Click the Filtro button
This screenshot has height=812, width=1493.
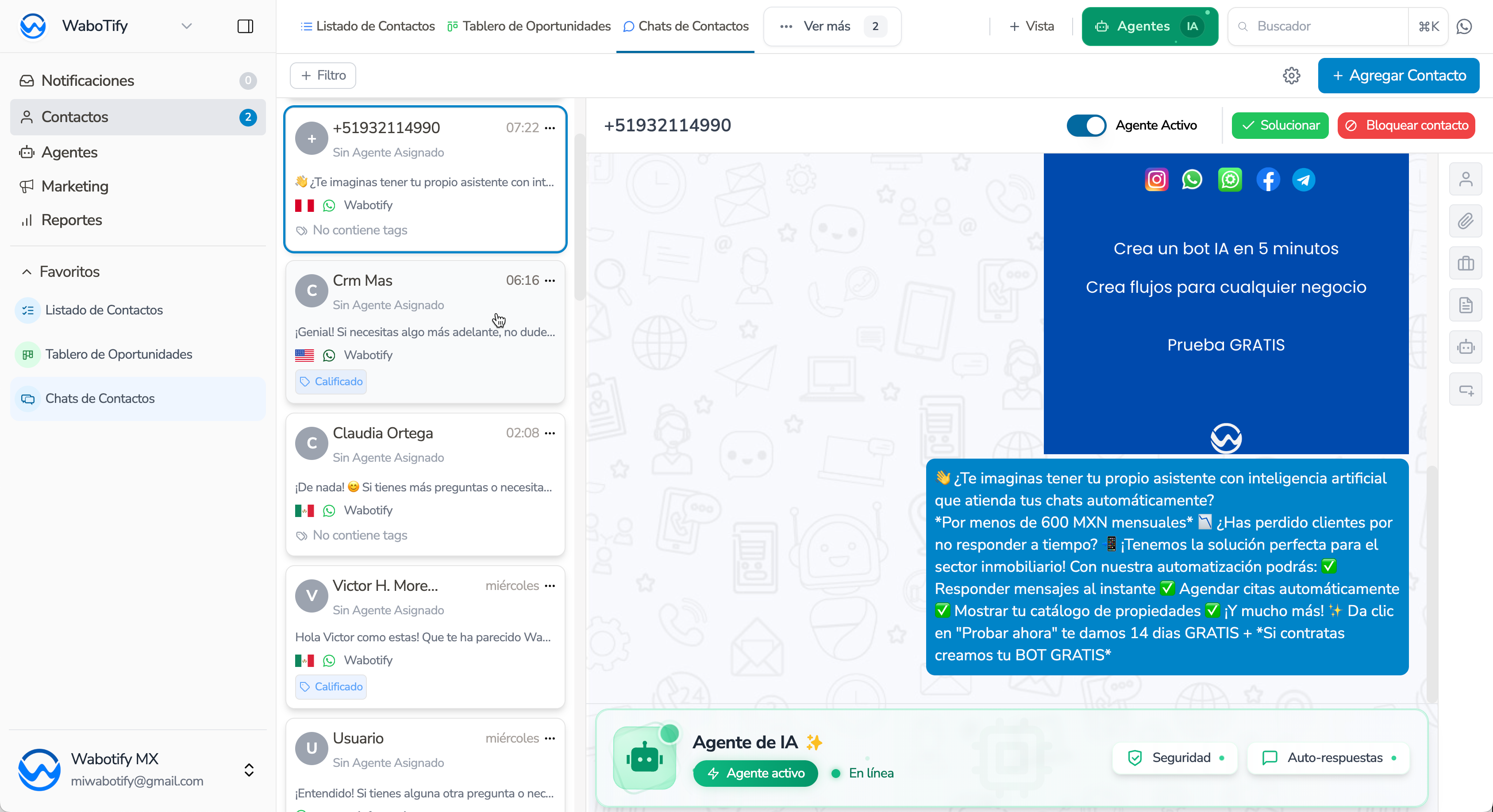point(323,75)
